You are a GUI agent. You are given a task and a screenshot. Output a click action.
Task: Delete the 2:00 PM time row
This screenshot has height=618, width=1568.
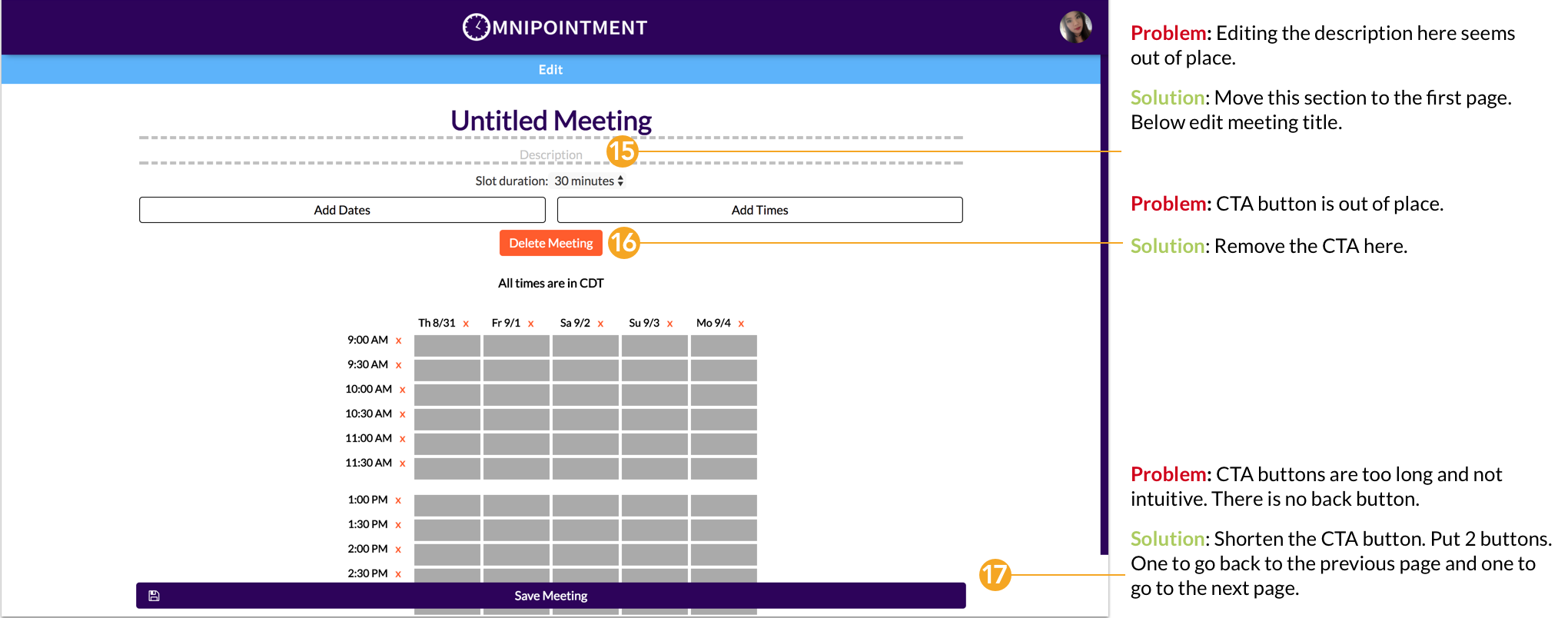click(x=398, y=550)
